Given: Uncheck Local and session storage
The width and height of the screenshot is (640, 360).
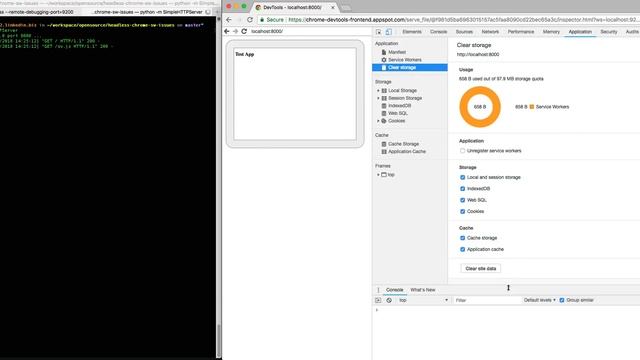Looking at the screenshot, I should point(462,177).
